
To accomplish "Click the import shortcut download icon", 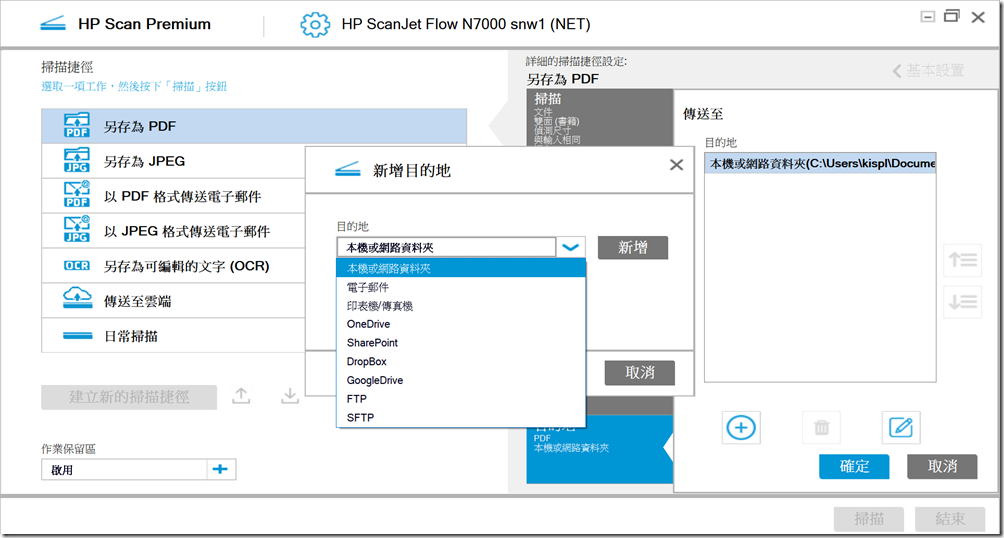I will click(290, 396).
